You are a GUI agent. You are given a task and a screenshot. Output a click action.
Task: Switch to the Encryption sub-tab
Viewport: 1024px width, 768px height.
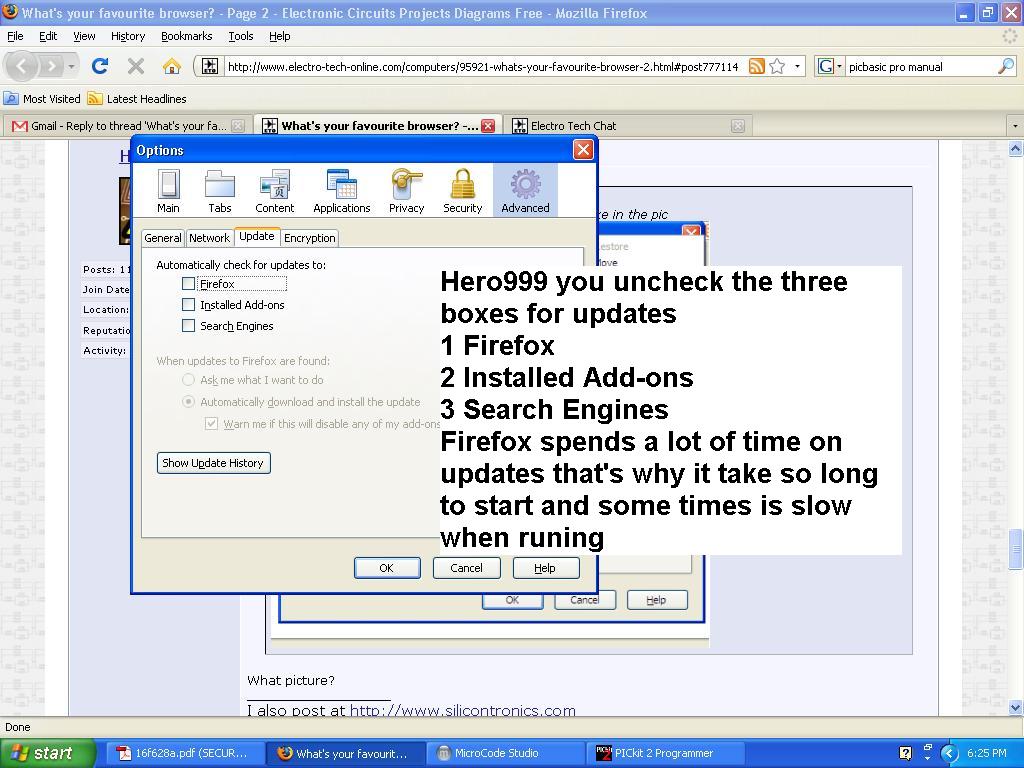click(x=310, y=238)
